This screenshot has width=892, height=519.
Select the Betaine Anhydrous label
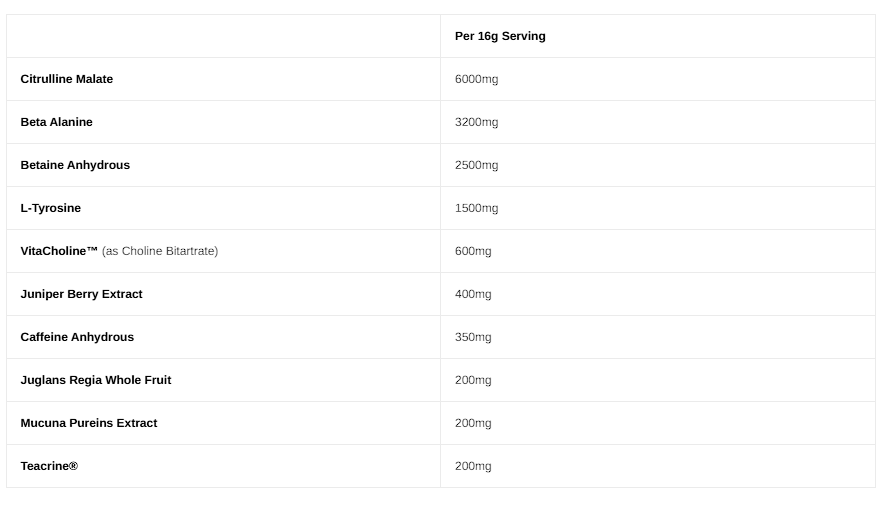click(x=75, y=165)
